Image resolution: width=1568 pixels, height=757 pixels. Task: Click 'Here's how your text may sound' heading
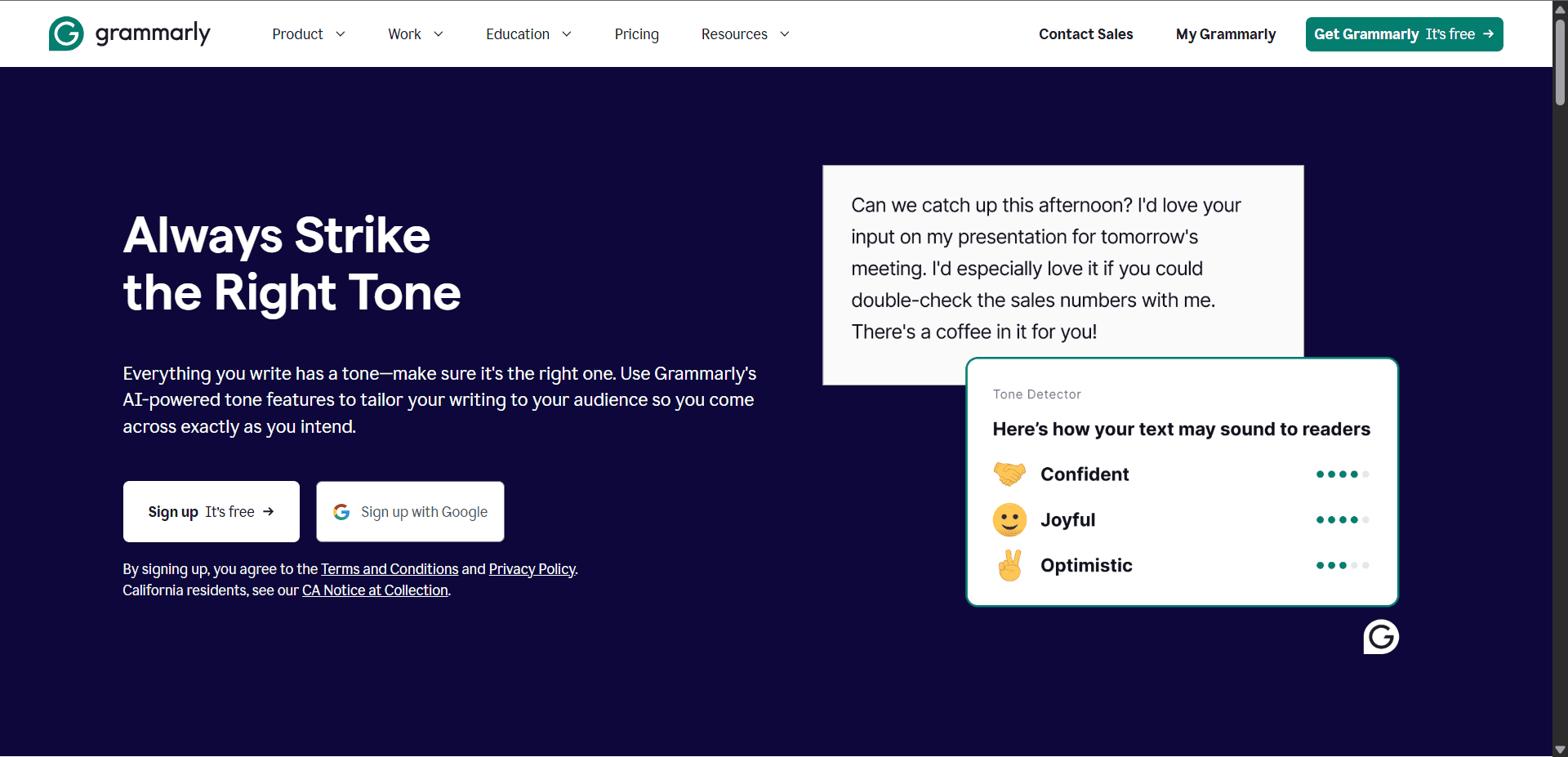pos(1181,430)
